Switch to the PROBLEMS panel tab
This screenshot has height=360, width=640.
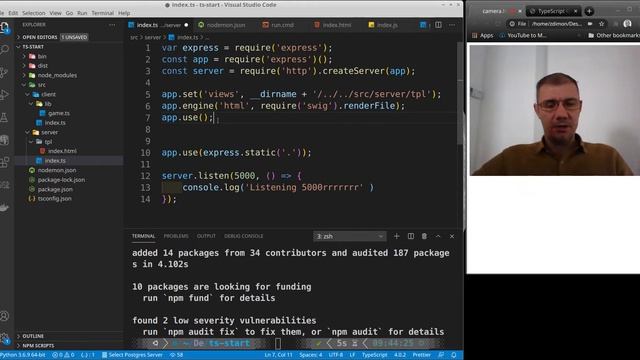point(176,236)
